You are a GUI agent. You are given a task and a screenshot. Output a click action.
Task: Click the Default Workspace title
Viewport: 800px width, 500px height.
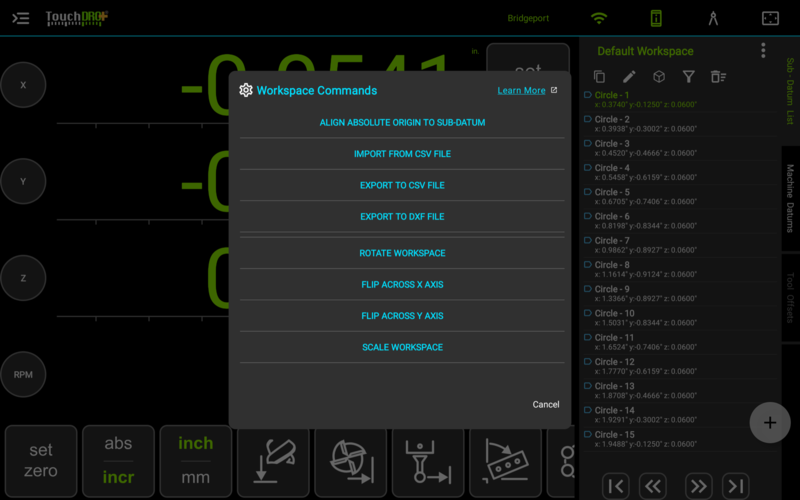(645, 51)
